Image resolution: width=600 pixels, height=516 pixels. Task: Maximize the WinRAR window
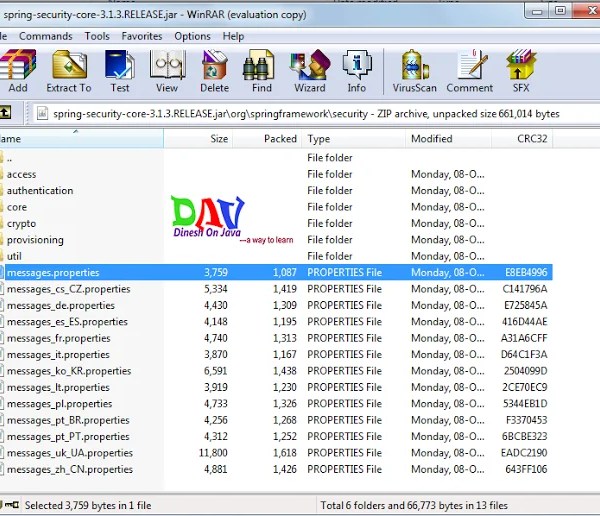(560, 11)
